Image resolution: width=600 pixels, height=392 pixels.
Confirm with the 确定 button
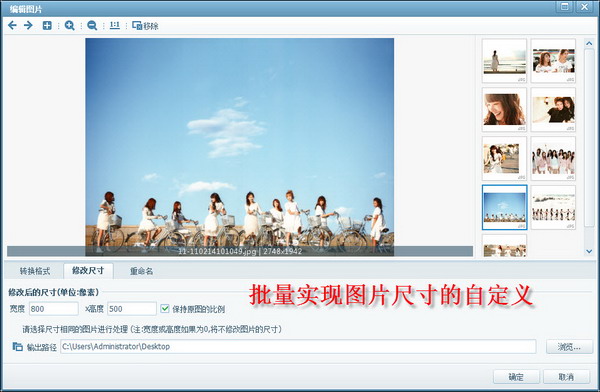click(x=516, y=377)
